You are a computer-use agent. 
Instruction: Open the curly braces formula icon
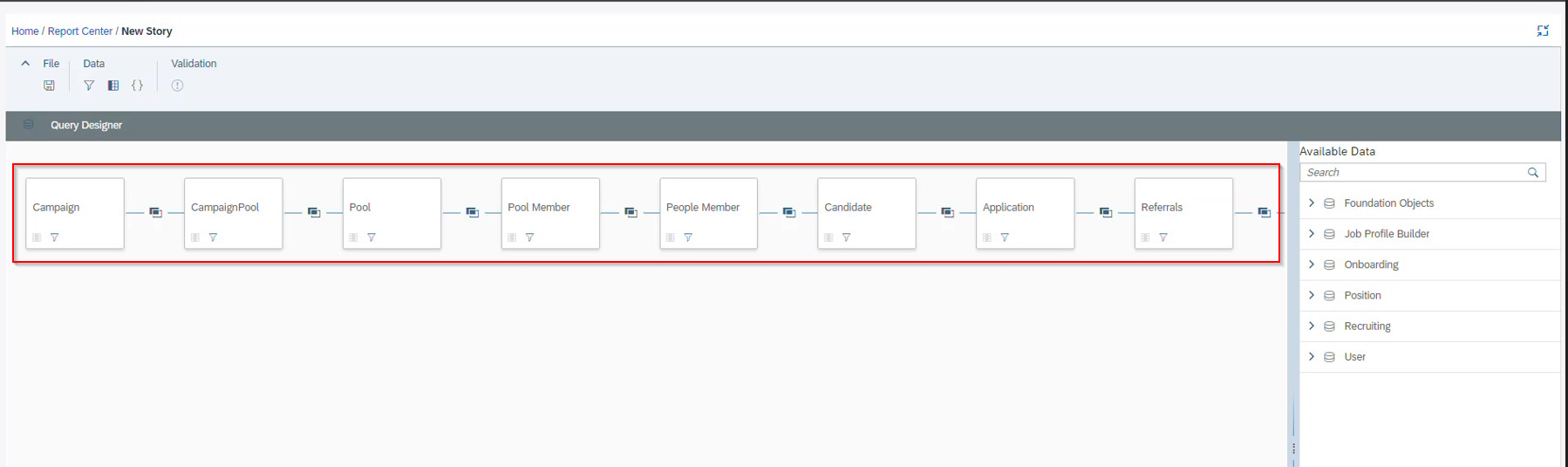[x=137, y=86]
